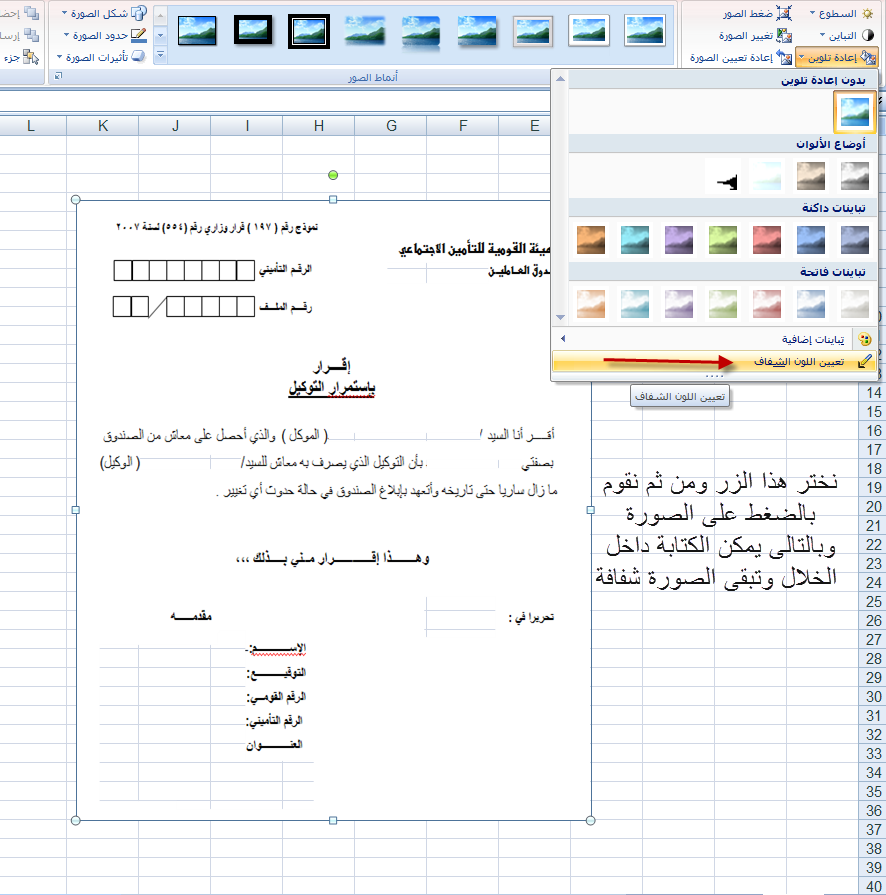Viewport: 886px width, 895px height.
Task: Pick the light red variation under تباينات فاتحة
Action: tap(767, 304)
